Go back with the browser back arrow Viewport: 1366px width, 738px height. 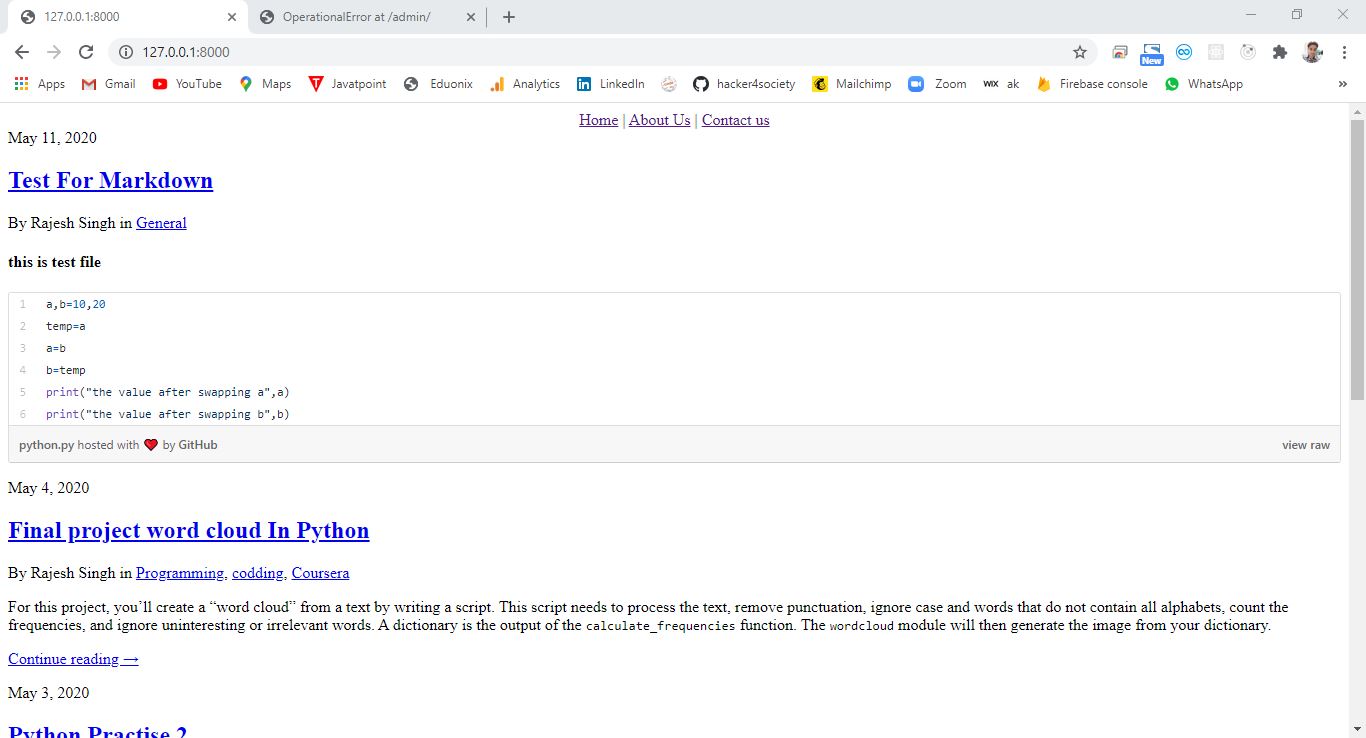[x=22, y=52]
